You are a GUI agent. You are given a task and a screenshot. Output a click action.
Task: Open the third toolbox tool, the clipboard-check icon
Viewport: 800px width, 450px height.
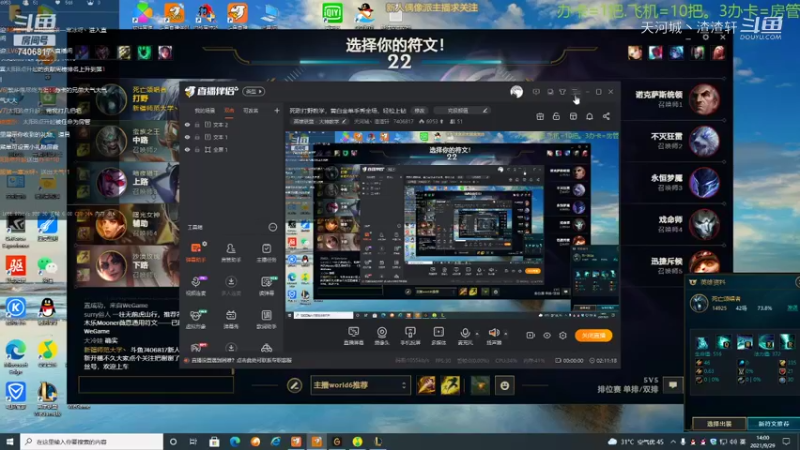[x=266, y=252]
